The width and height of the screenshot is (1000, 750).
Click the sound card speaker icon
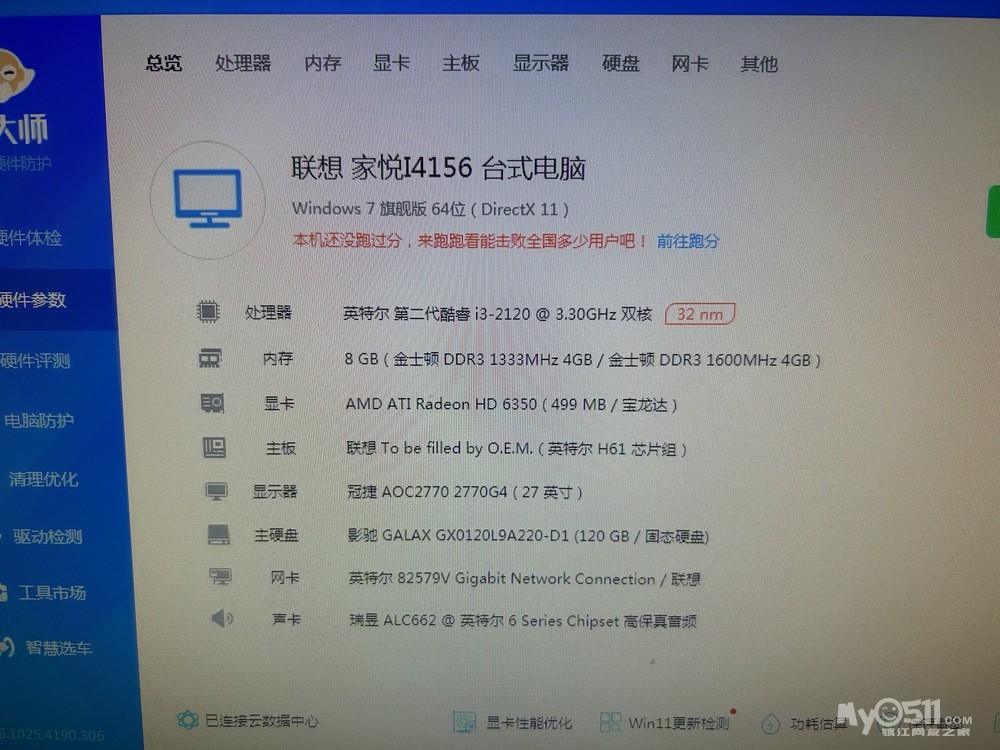[222, 619]
